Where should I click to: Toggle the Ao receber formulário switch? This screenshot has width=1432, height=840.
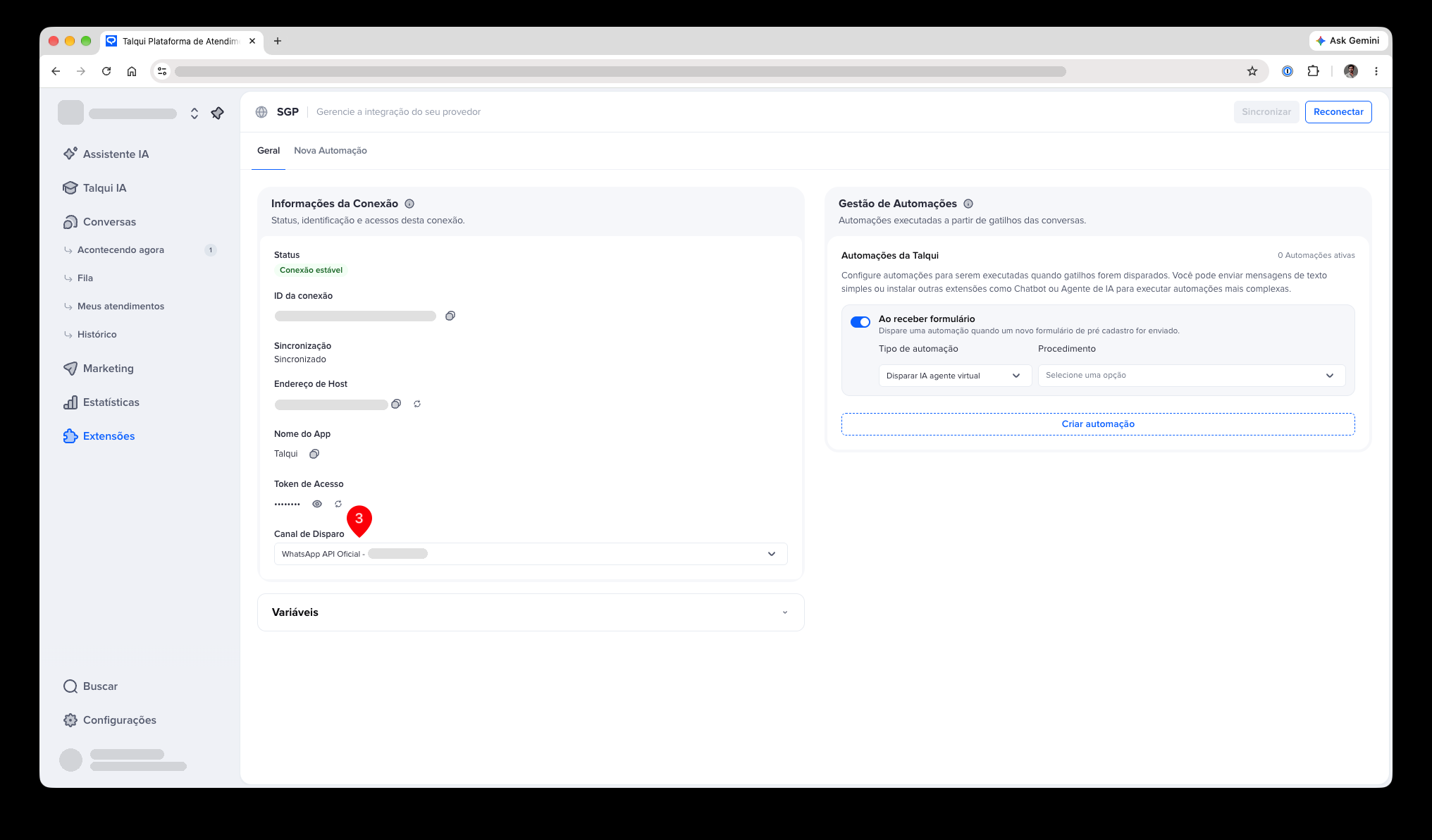[860, 322]
